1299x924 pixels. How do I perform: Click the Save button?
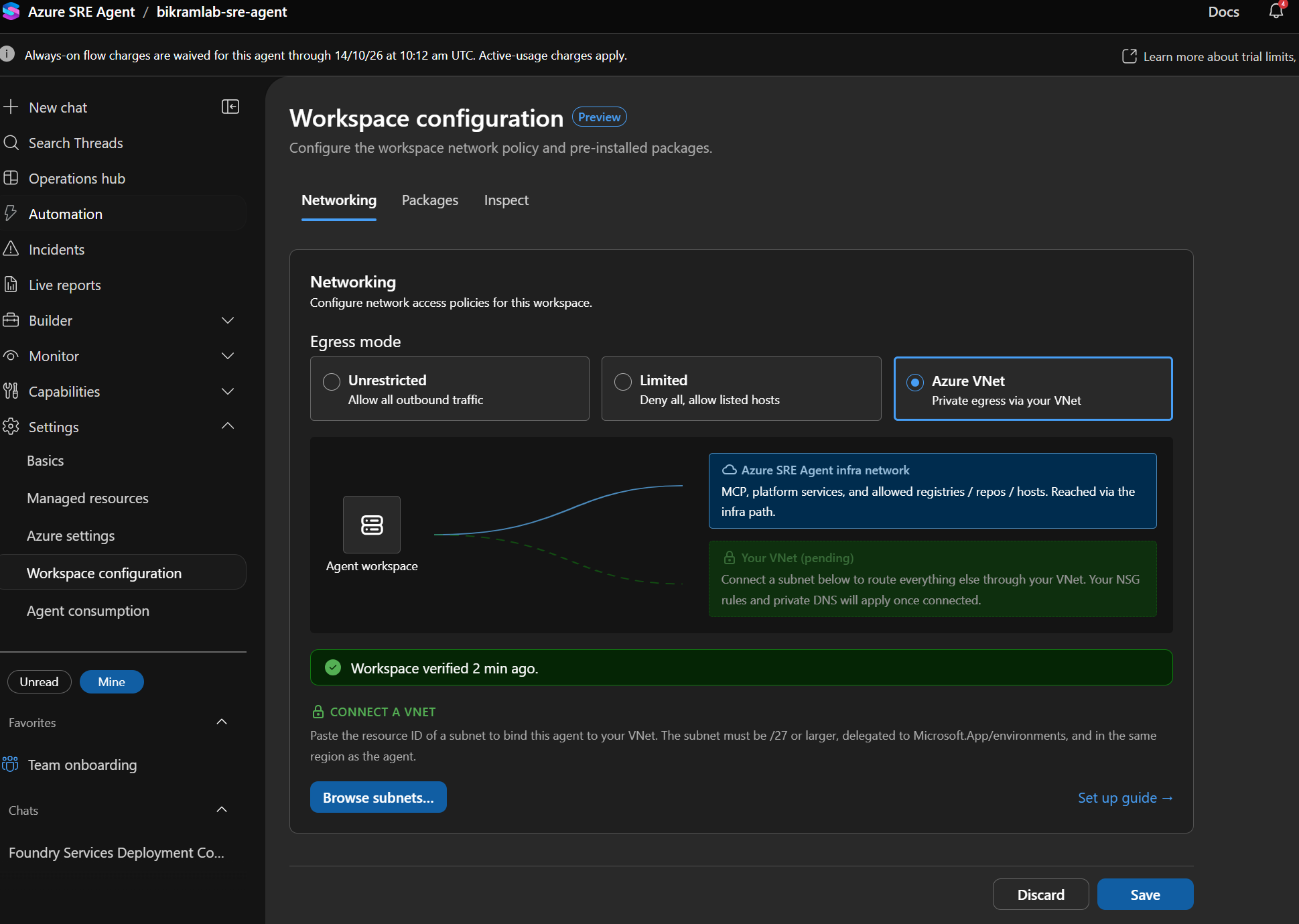1145,895
